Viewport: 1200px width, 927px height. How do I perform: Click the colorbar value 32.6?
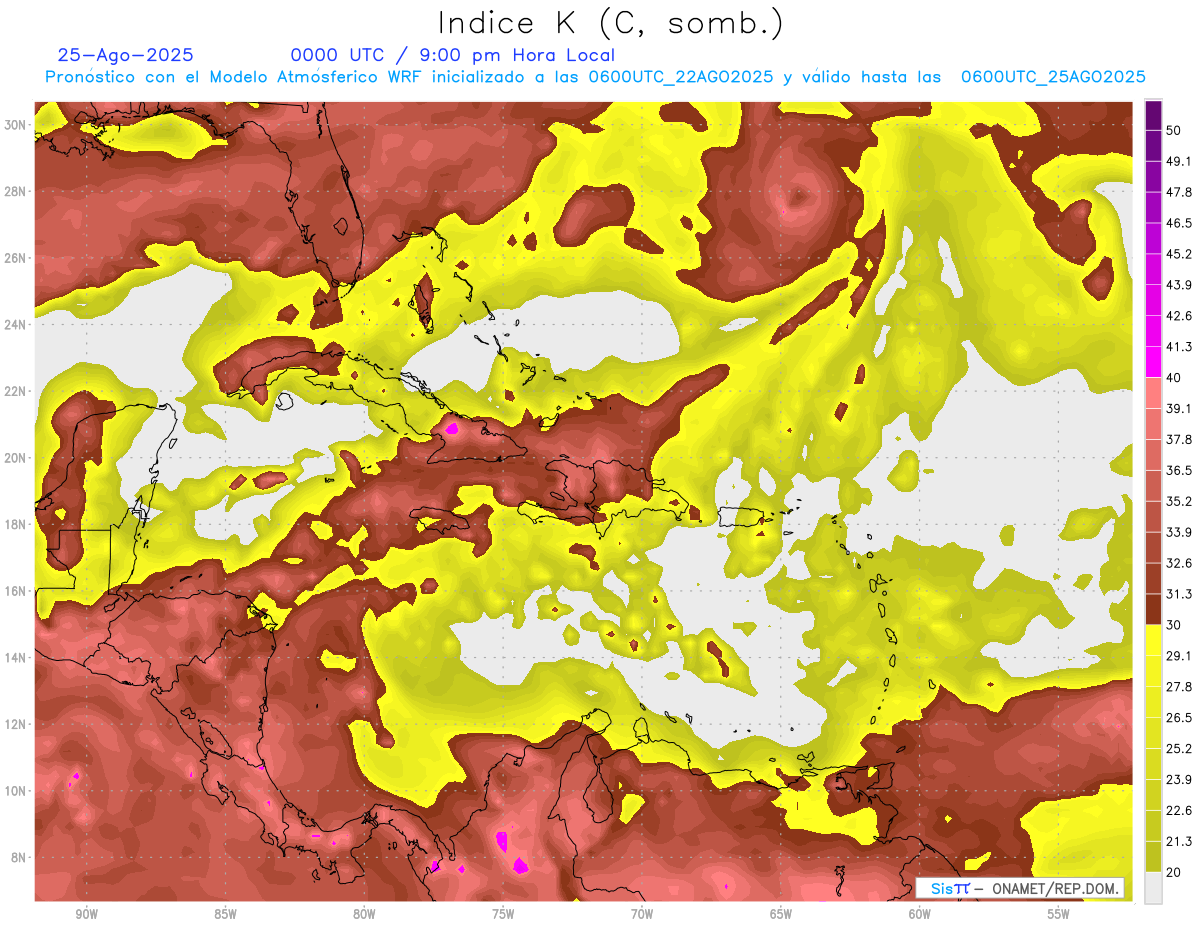click(x=1179, y=563)
